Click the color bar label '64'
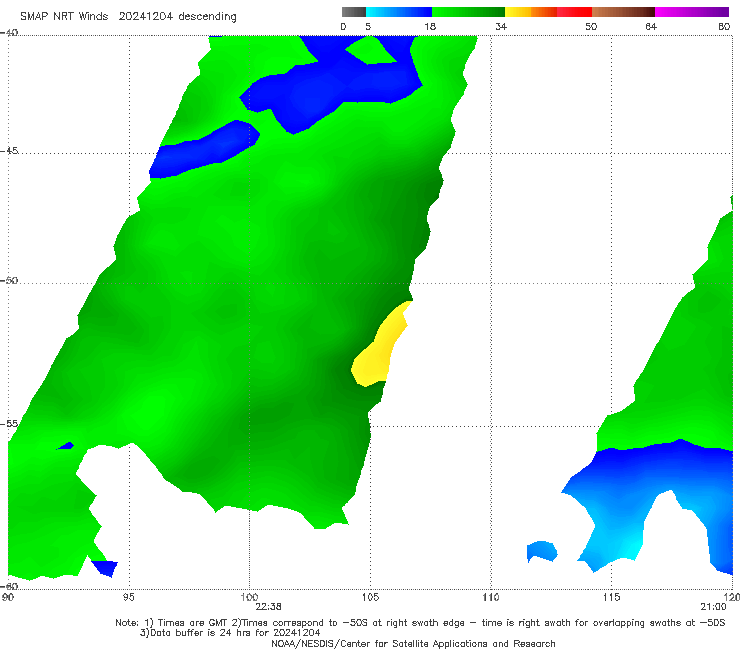740x650 pixels. click(x=651, y=26)
